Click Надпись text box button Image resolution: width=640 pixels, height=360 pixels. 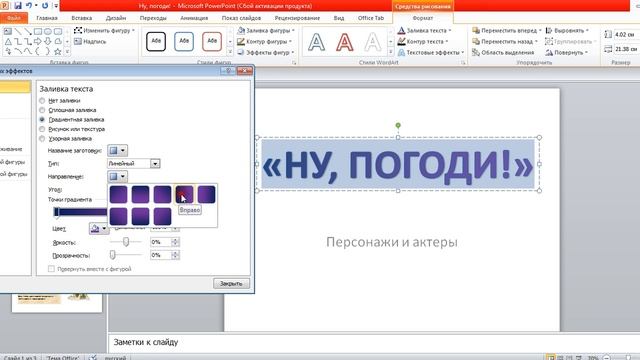90,42
